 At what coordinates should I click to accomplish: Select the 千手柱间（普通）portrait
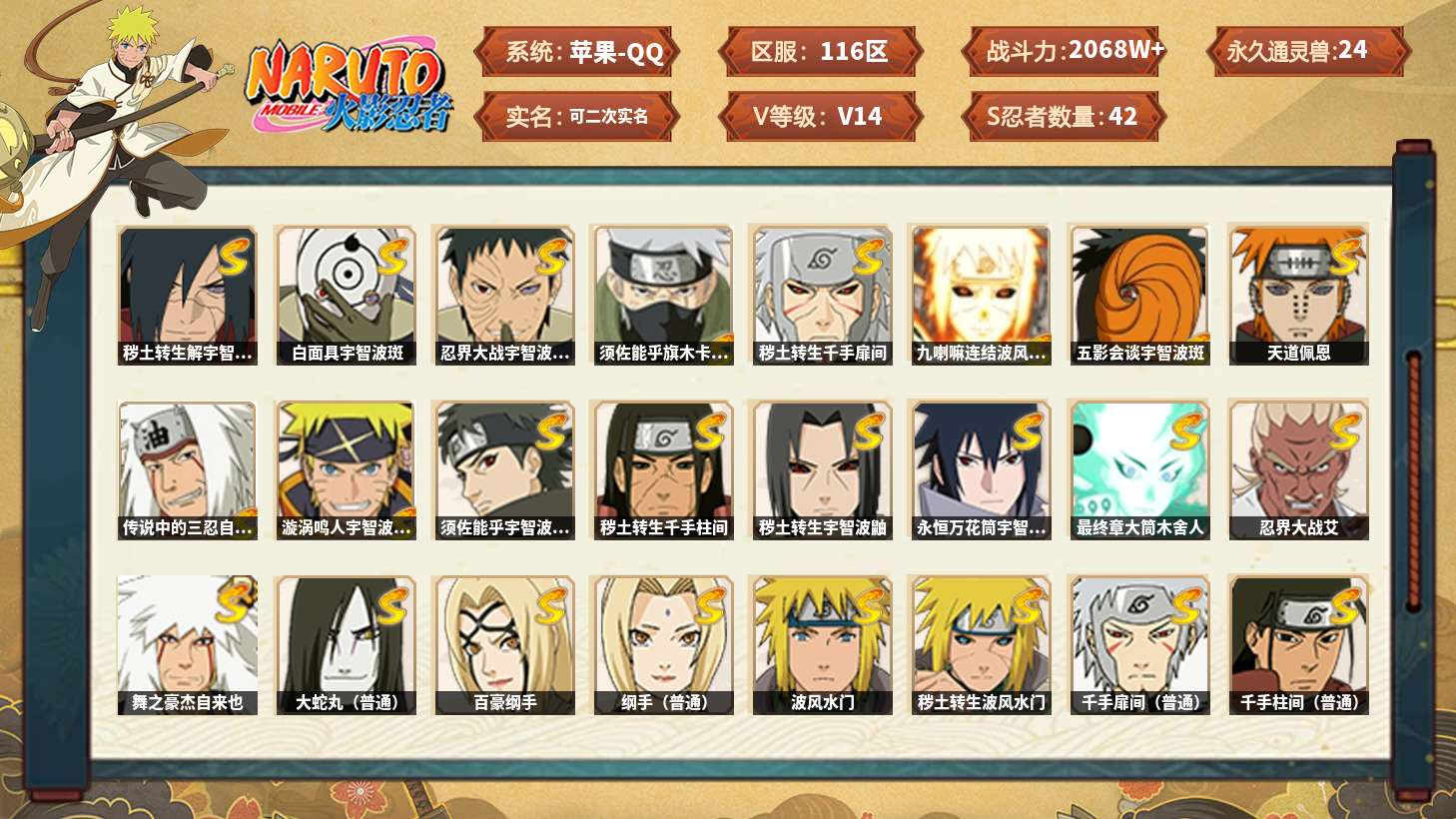click(x=1298, y=645)
